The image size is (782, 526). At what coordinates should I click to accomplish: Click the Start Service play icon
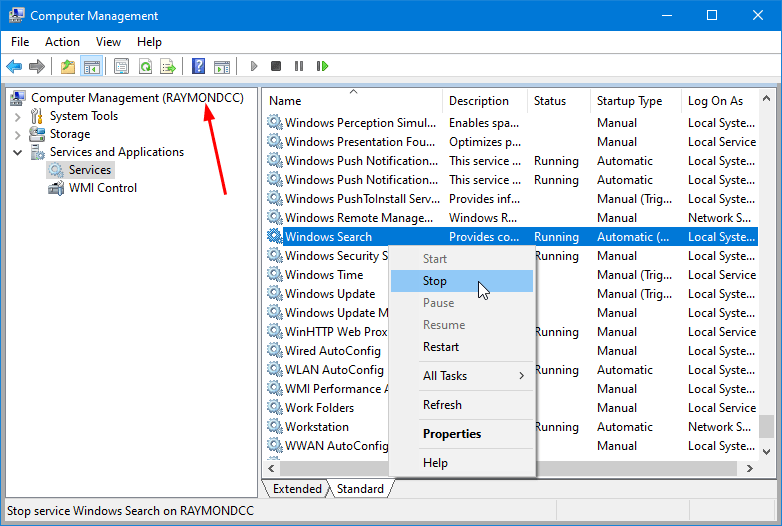(x=254, y=66)
